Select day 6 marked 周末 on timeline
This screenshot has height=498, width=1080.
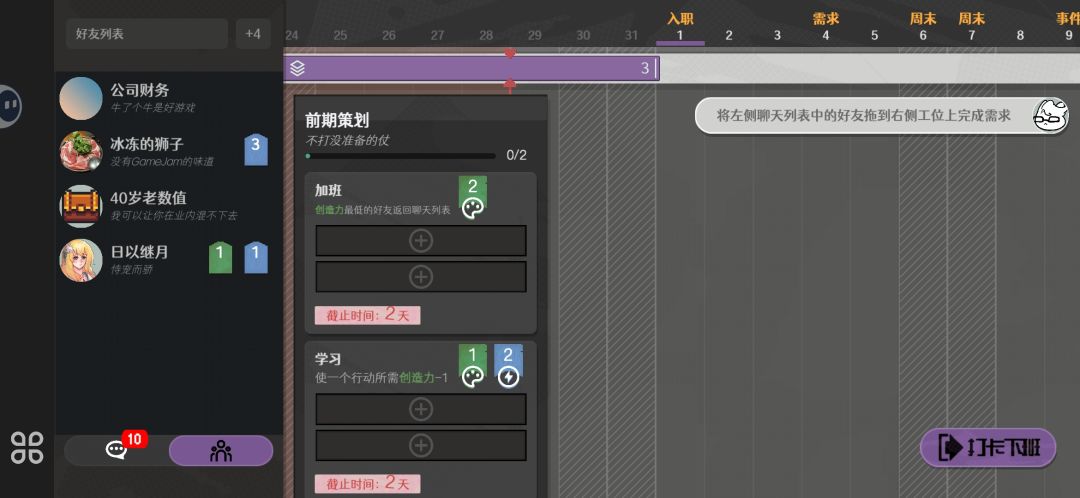[923, 28]
